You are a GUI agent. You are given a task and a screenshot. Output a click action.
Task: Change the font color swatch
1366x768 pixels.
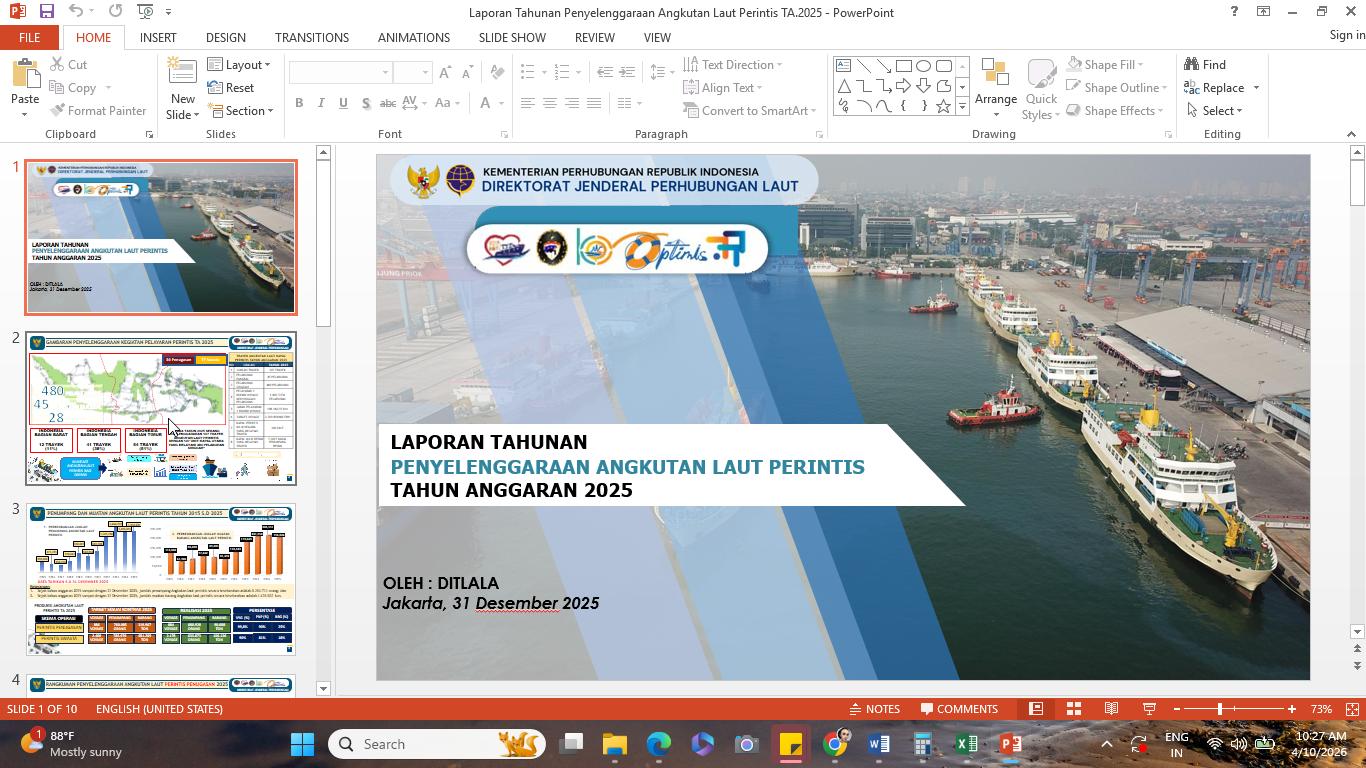(x=486, y=103)
